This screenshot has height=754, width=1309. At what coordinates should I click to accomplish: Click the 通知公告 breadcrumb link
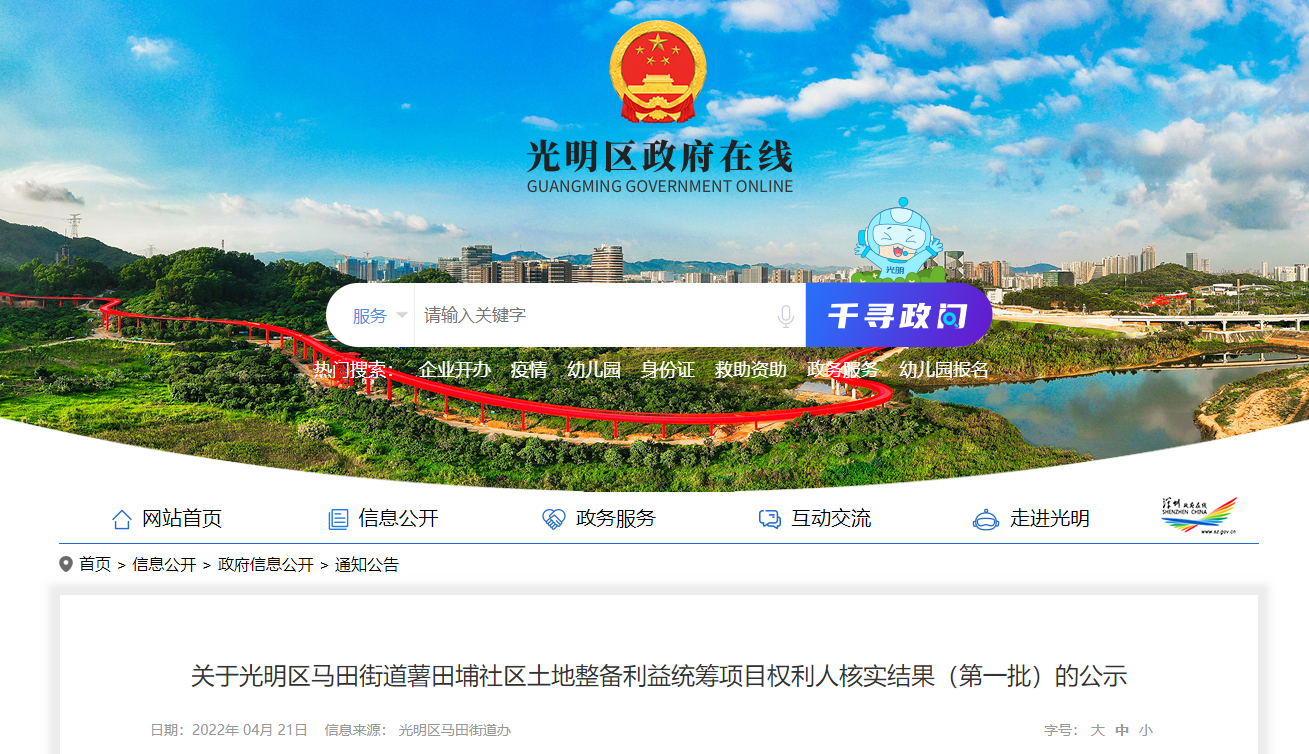coord(367,565)
